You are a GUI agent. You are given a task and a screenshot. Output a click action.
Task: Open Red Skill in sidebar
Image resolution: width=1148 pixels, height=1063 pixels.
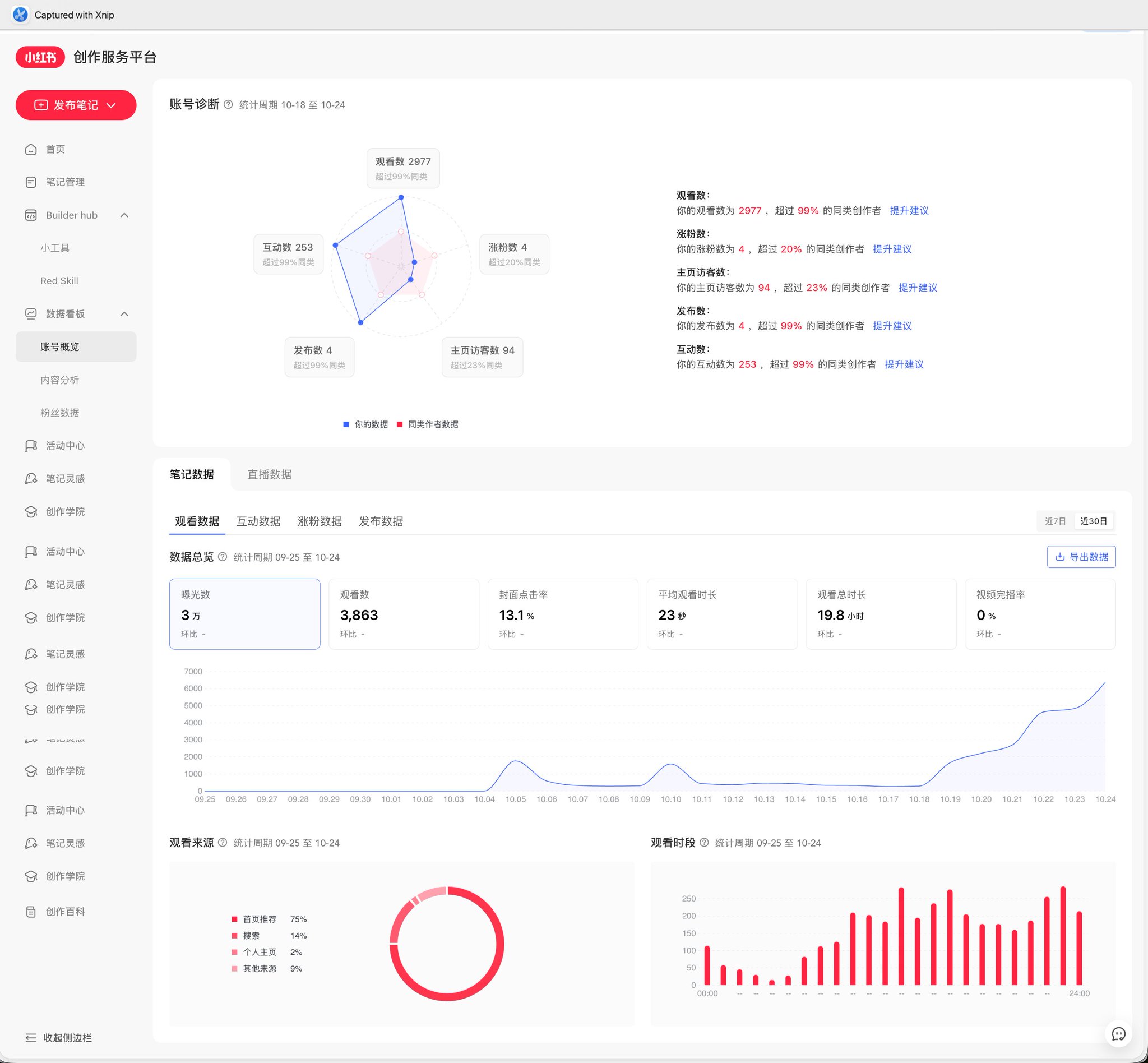click(x=76, y=281)
